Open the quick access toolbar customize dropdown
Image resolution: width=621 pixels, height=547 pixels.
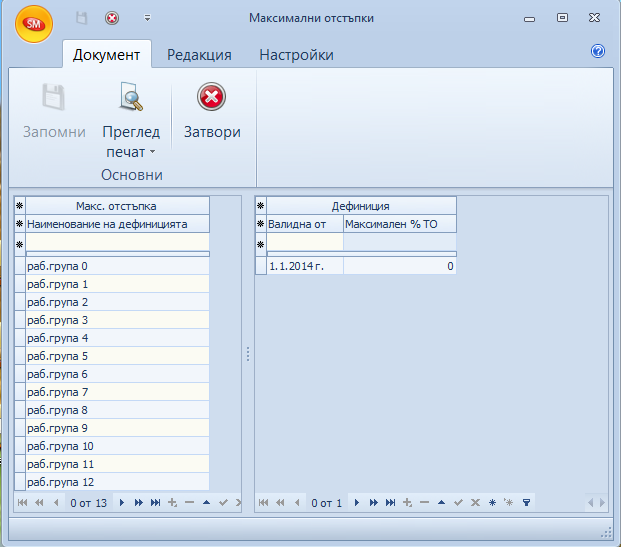pyautogui.click(x=147, y=18)
